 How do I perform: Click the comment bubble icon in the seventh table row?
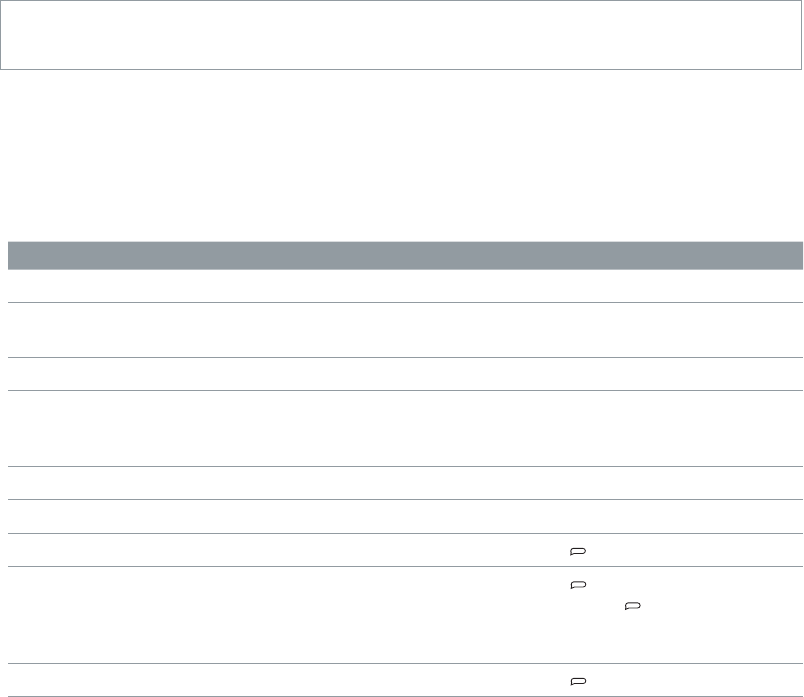[578, 552]
